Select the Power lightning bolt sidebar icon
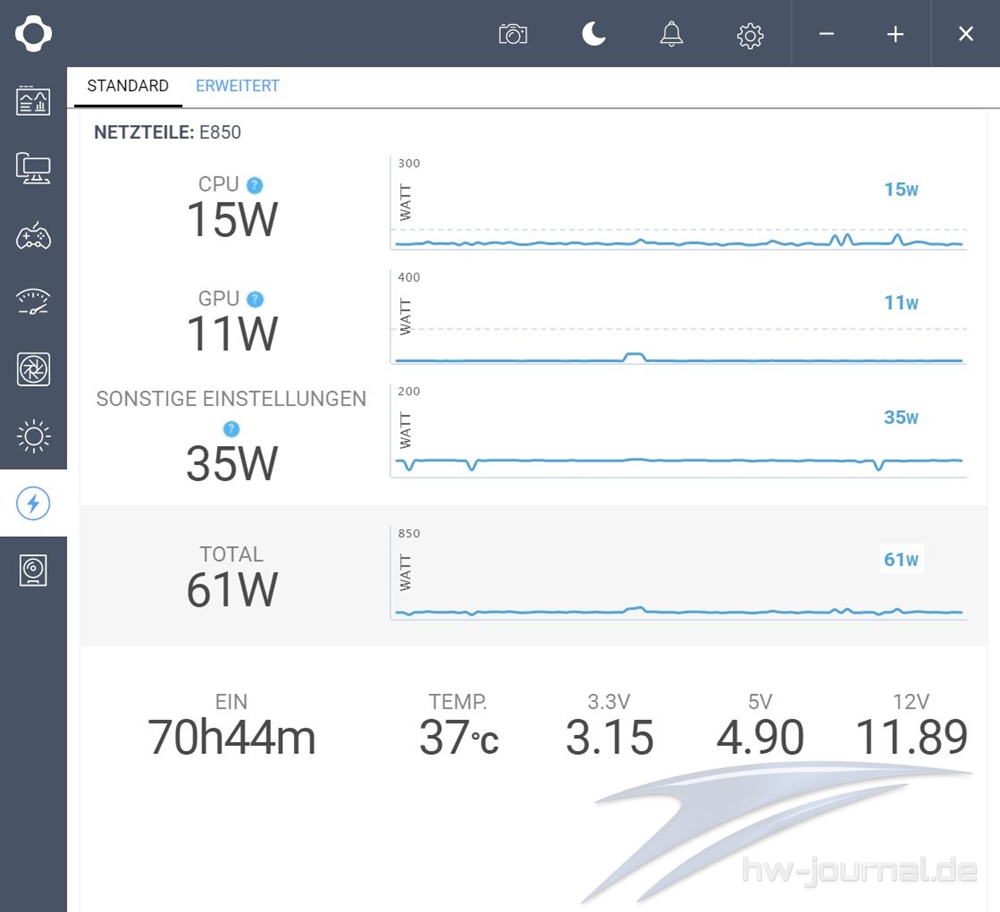This screenshot has height=912, width=1000. coord(33,503)
